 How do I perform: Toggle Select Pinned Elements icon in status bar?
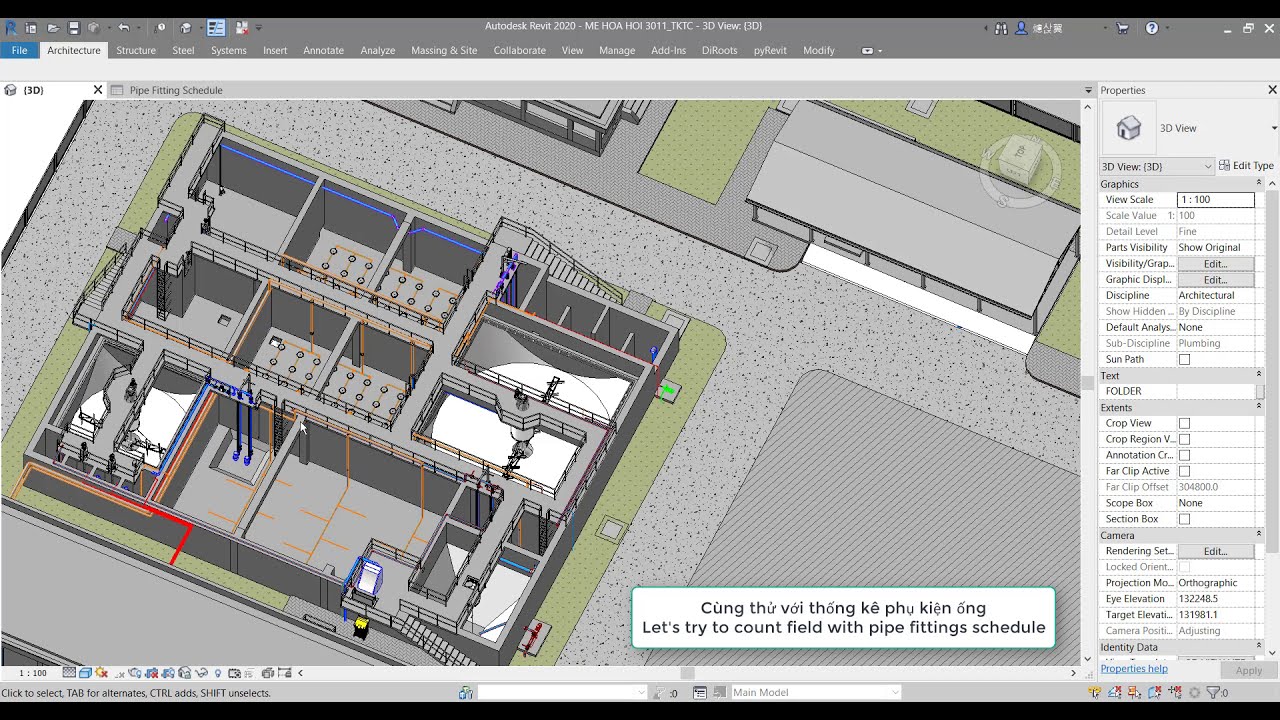(x=1134, y=692)
